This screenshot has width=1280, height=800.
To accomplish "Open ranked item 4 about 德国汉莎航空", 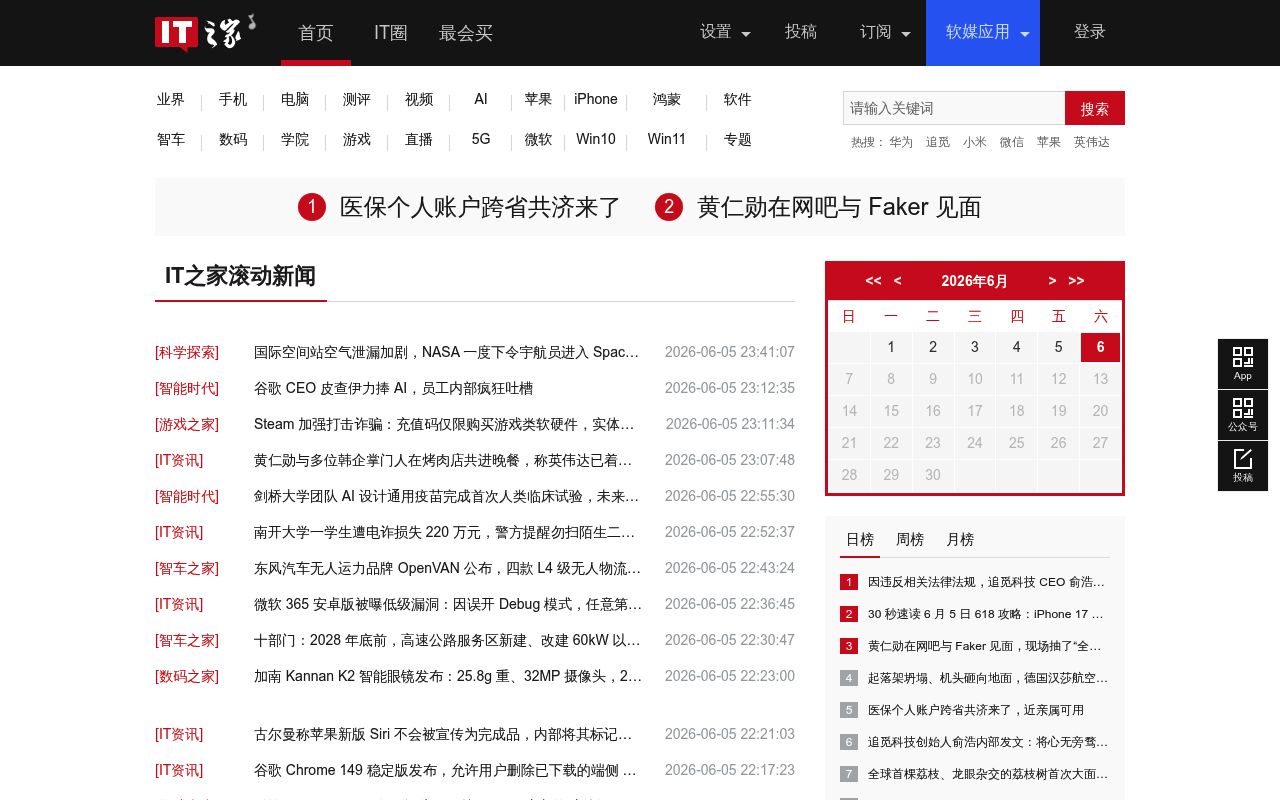I will pos(987,678).
